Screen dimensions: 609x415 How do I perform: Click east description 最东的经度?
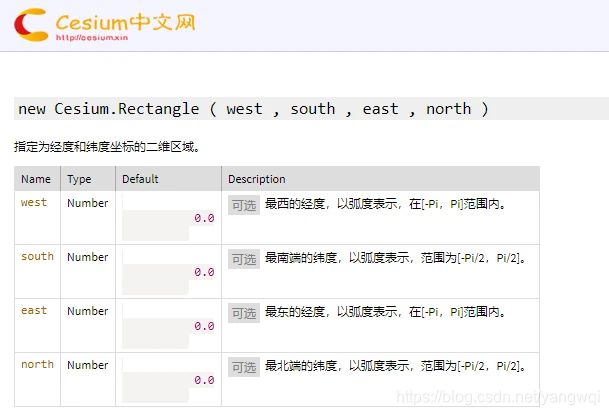[x=295, y=312]
